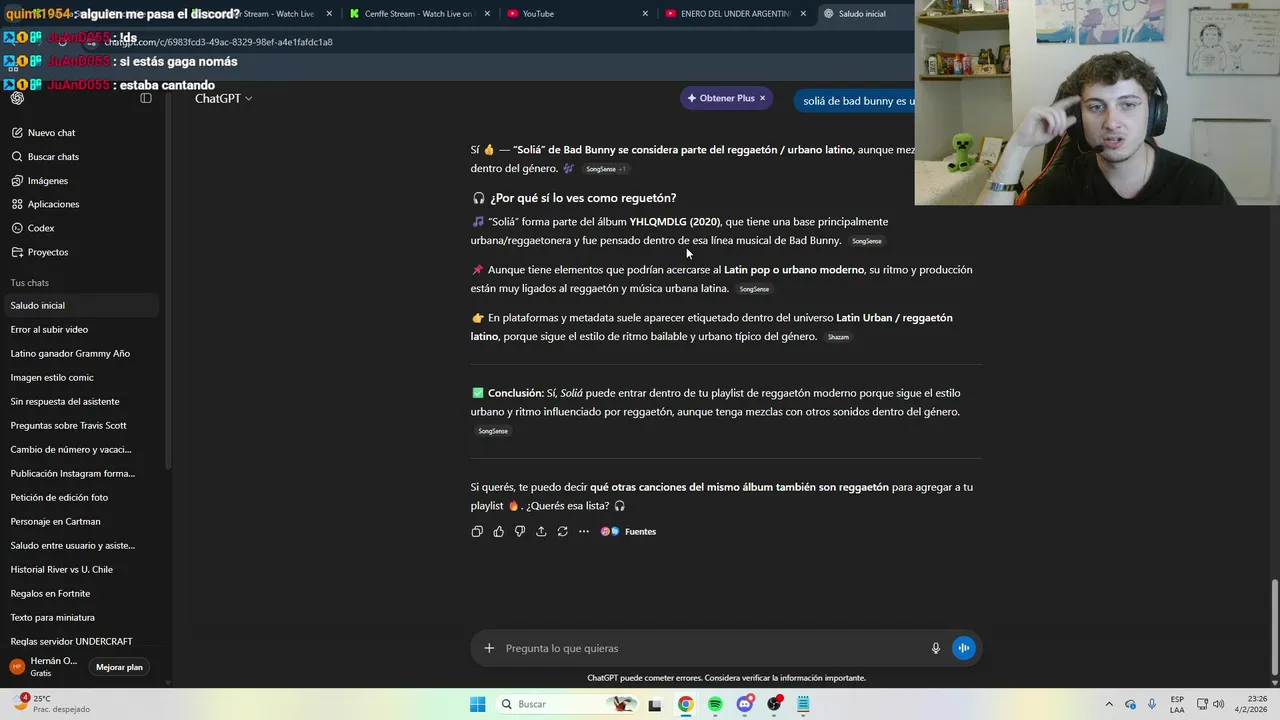Screen dimensions: 1280x720
Task: Open Spotify from taskbar
Action: pos(715,704)
